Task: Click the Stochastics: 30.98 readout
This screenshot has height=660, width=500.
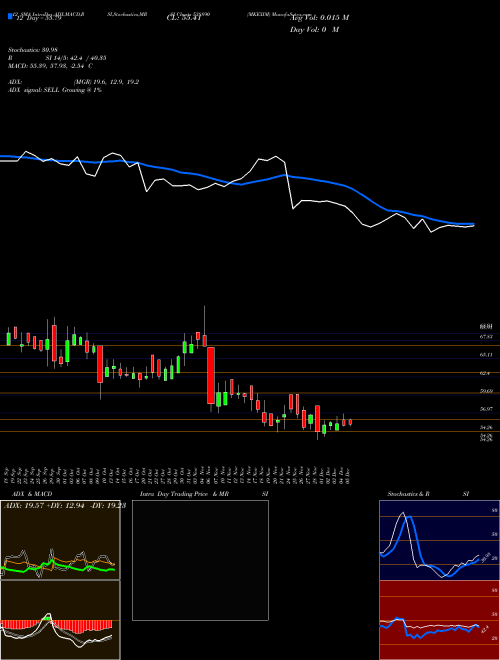Action: pos(32,50)
